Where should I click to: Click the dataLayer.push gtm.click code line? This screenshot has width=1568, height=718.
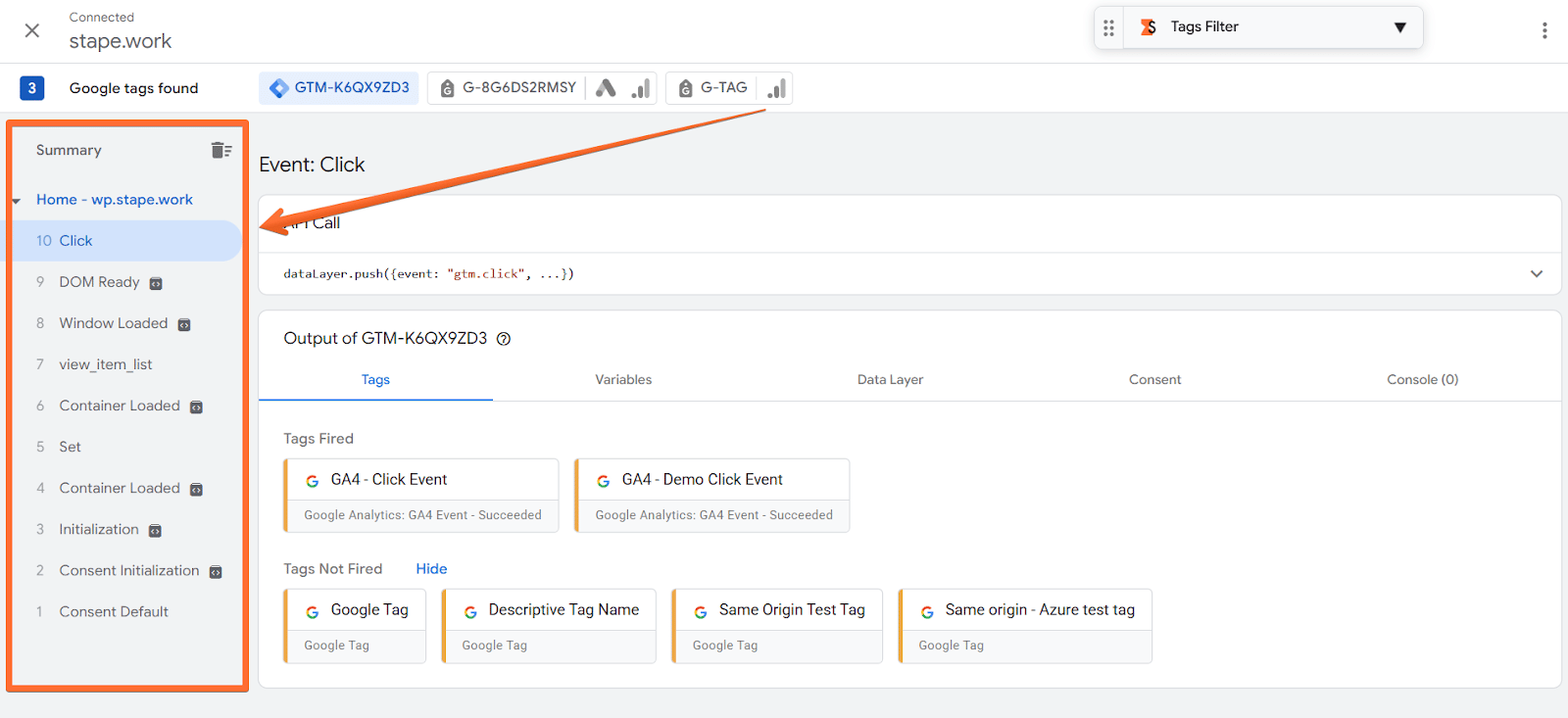pyautogui.click(x=429, y=274)
